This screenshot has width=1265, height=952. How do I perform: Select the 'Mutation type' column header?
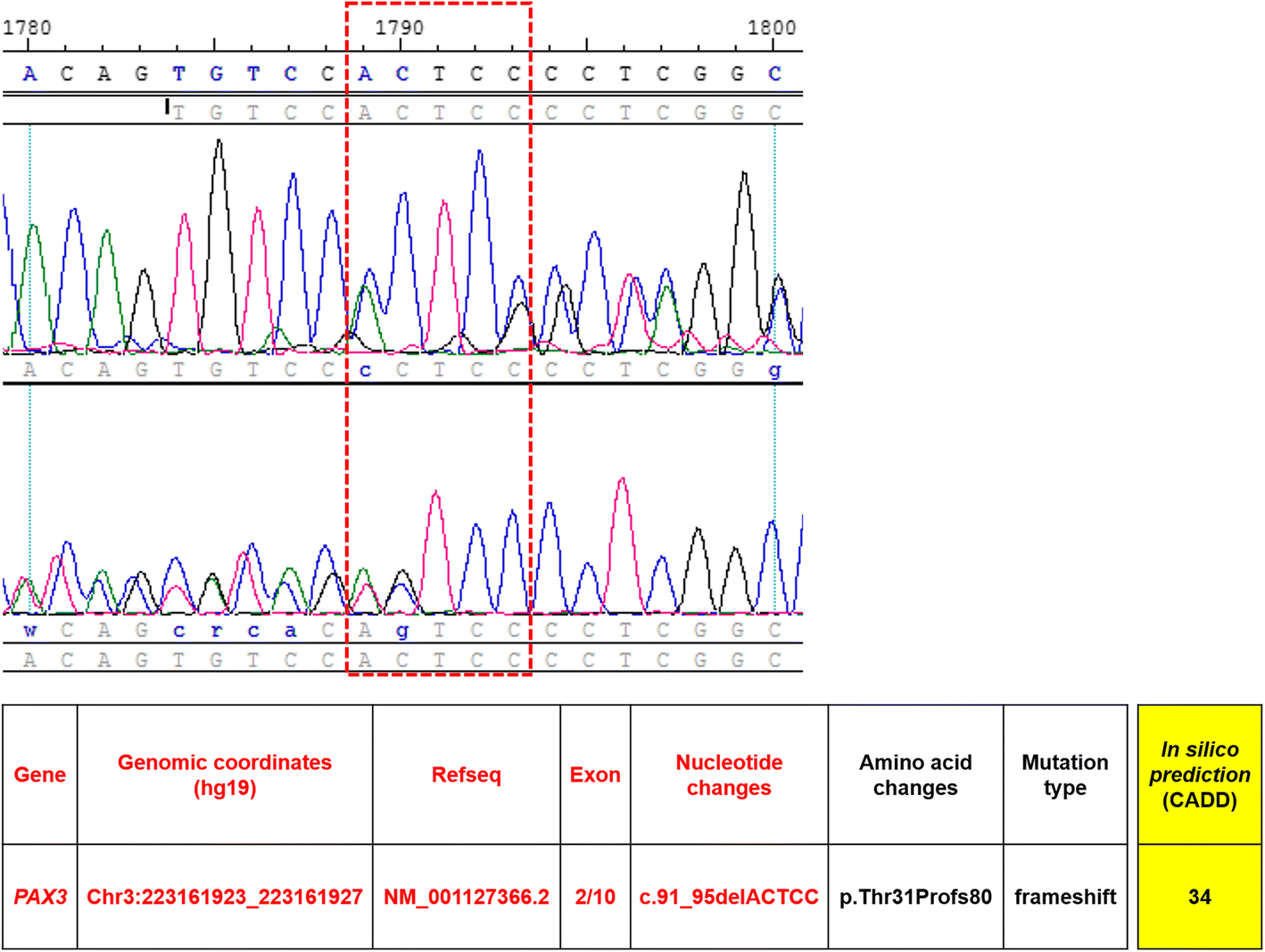(x=1065, y=774)
